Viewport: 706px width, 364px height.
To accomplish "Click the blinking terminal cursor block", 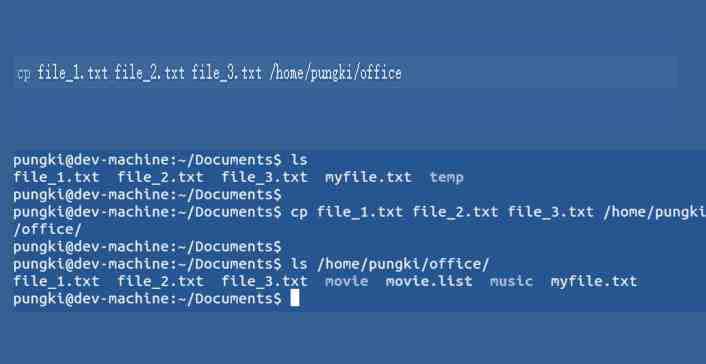I will [x=294, y=298].
